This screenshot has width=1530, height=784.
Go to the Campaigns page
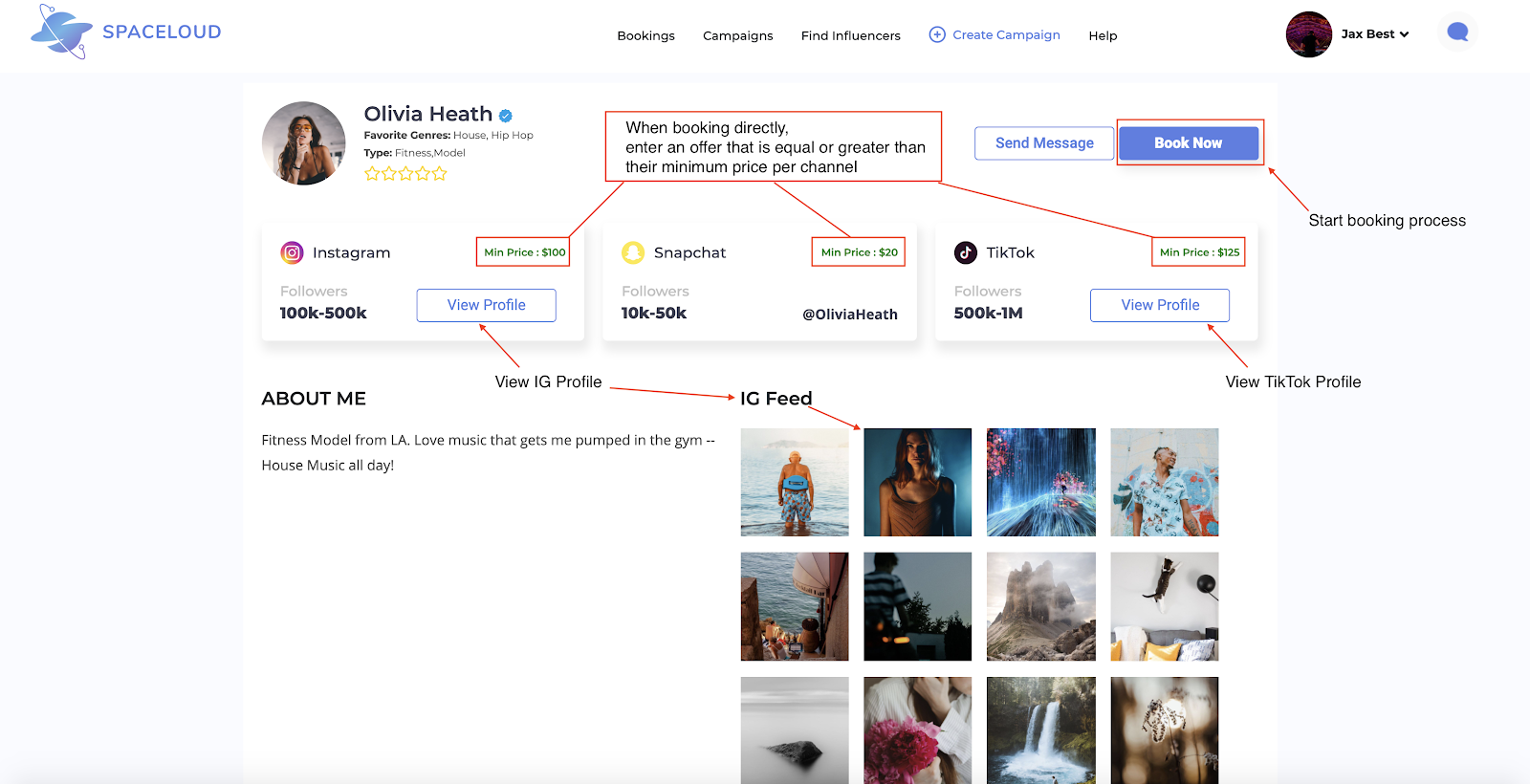point(738,35)
